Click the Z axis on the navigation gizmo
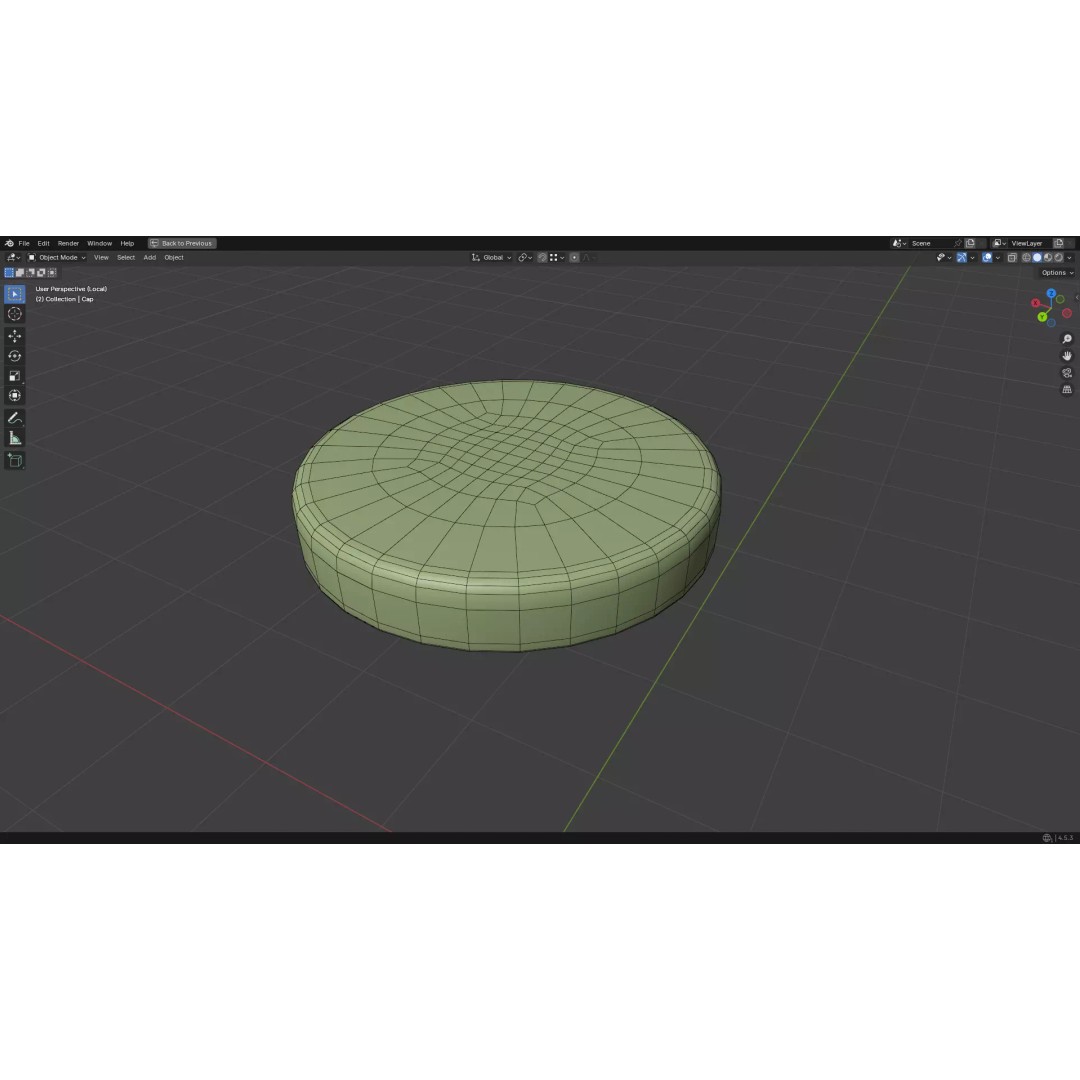Image resolution: width=1080 pixels, height=1080 pixels. (1051, 293)
